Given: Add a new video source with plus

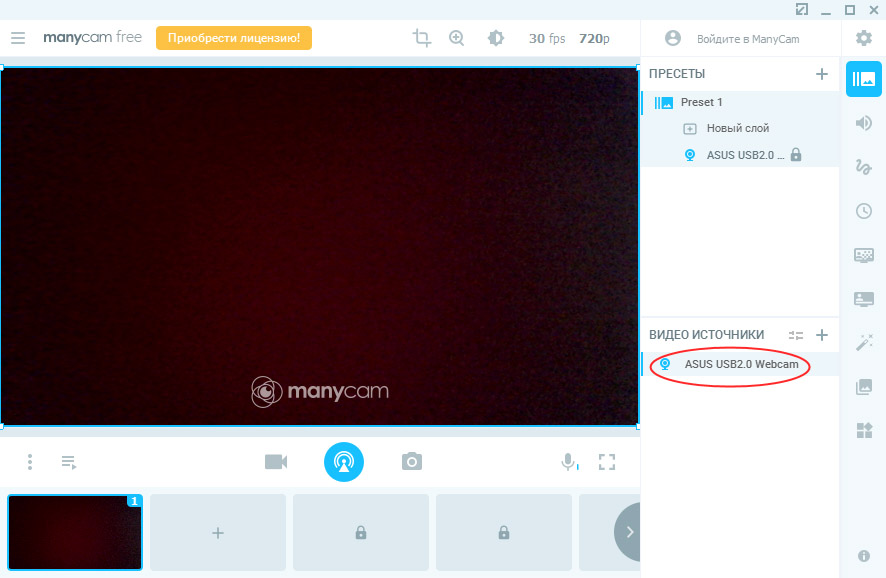Looking at the screenshot, I should coord(822,335).
